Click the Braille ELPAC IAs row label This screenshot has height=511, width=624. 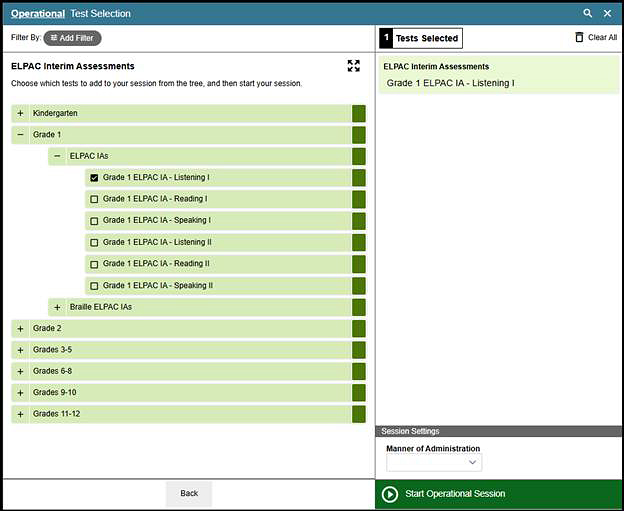pos(101,307)
